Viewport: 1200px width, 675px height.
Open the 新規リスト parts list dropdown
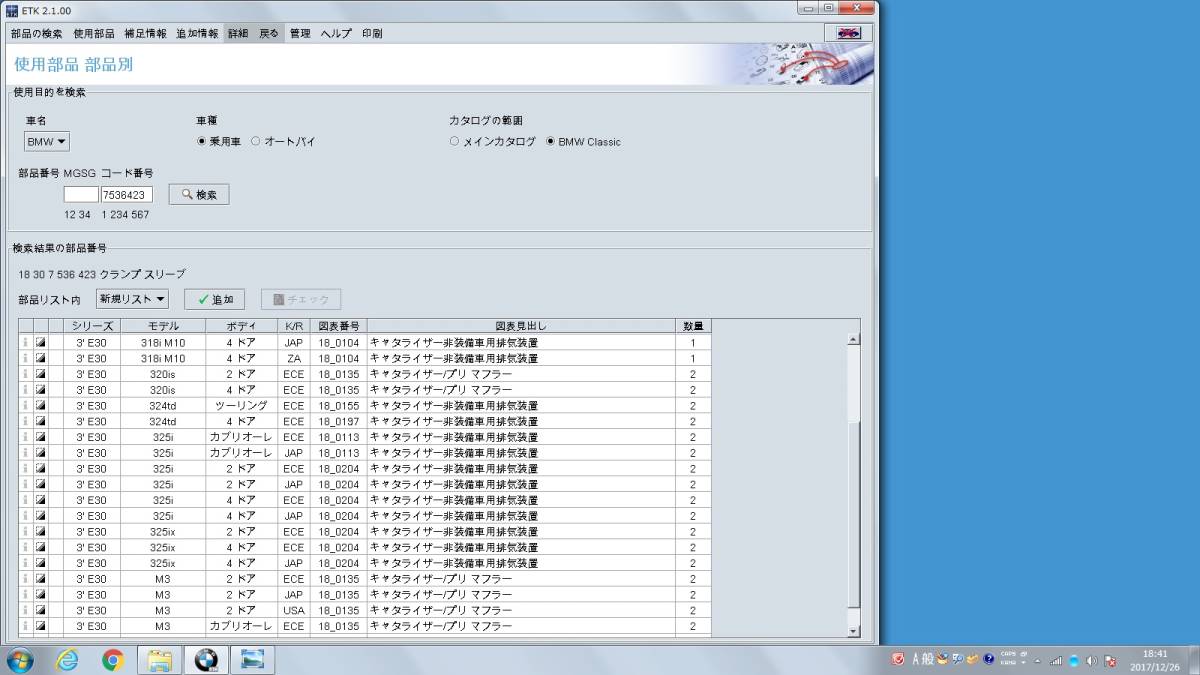pyautogui.click(x=132, y=298)
